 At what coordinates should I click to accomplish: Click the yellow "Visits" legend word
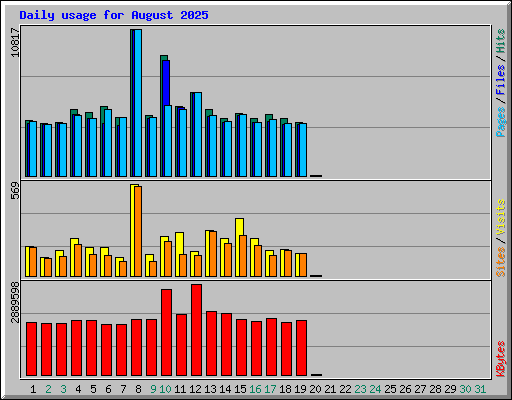(501, 218)
